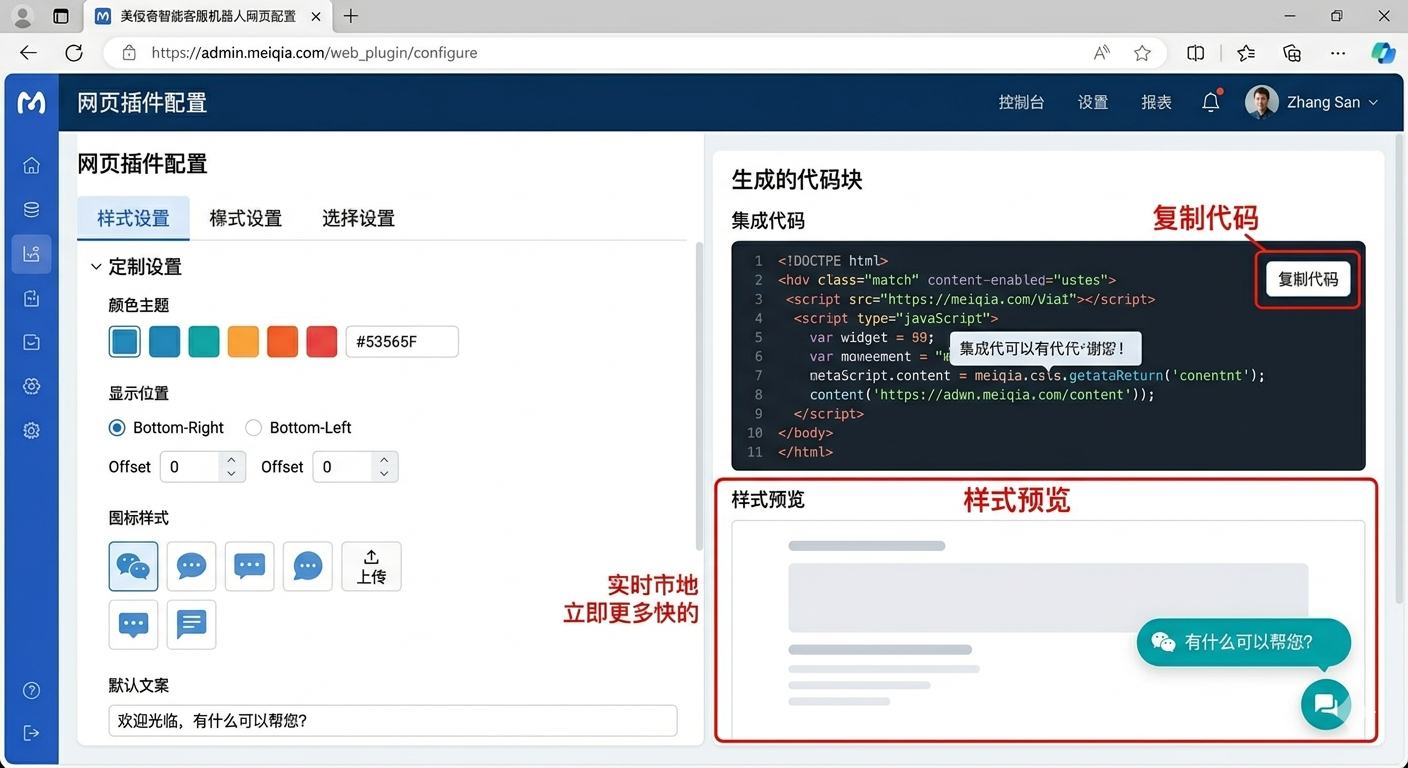Open the settings gear icon in the sidebar
The height and width of the screenshot is (768, 1408).
[31, 385]
